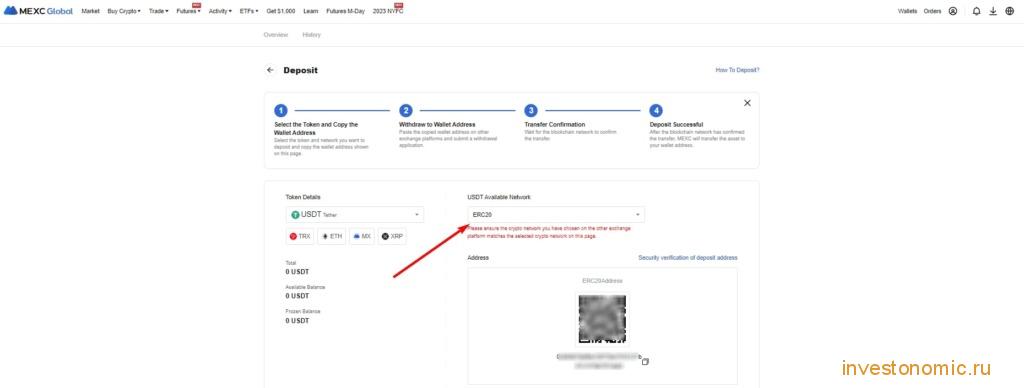Image resolution: width=1024 pixels, height=388 pixels.
Task: Switch to the History tab
Action: [312, 35]
